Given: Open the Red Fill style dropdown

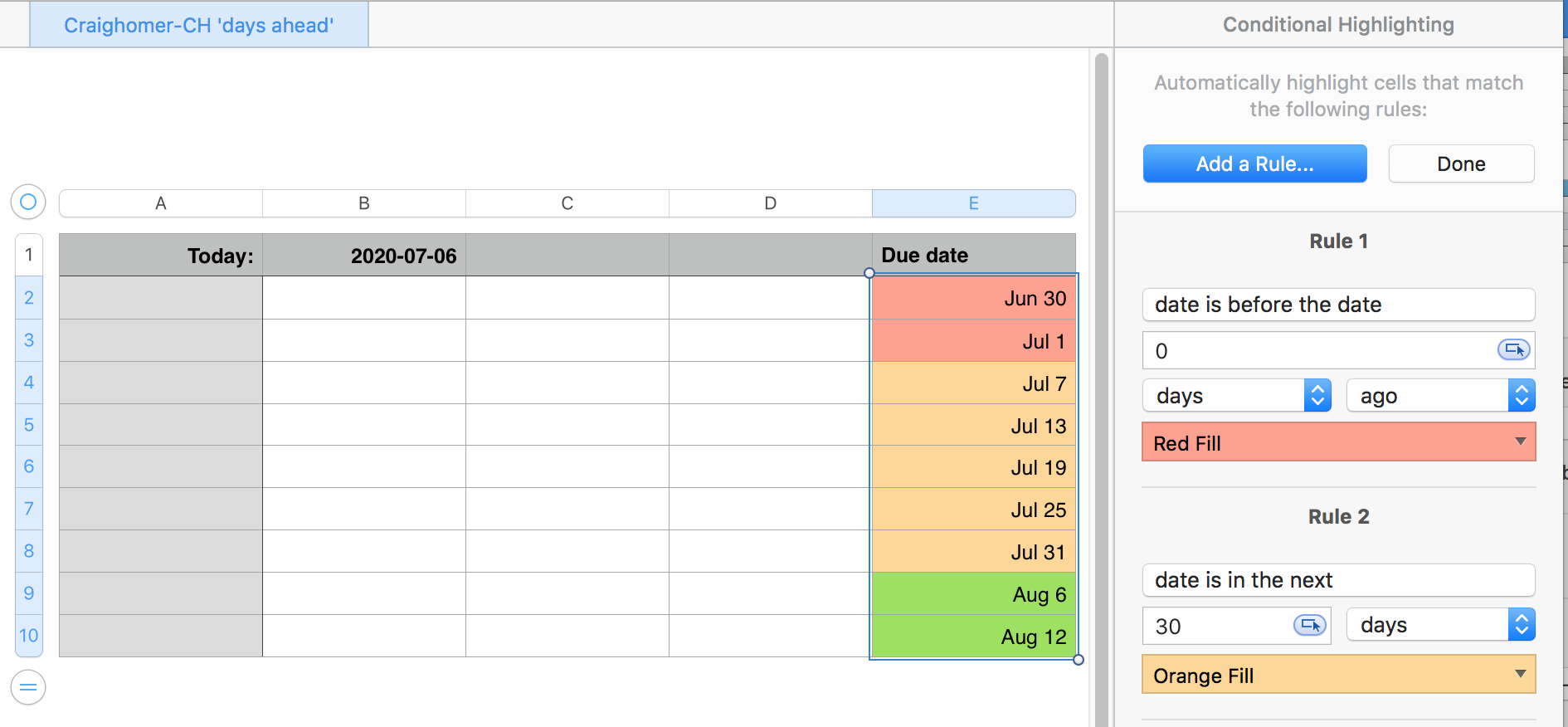Looking at the screenshot, I should coord(1338,442).
